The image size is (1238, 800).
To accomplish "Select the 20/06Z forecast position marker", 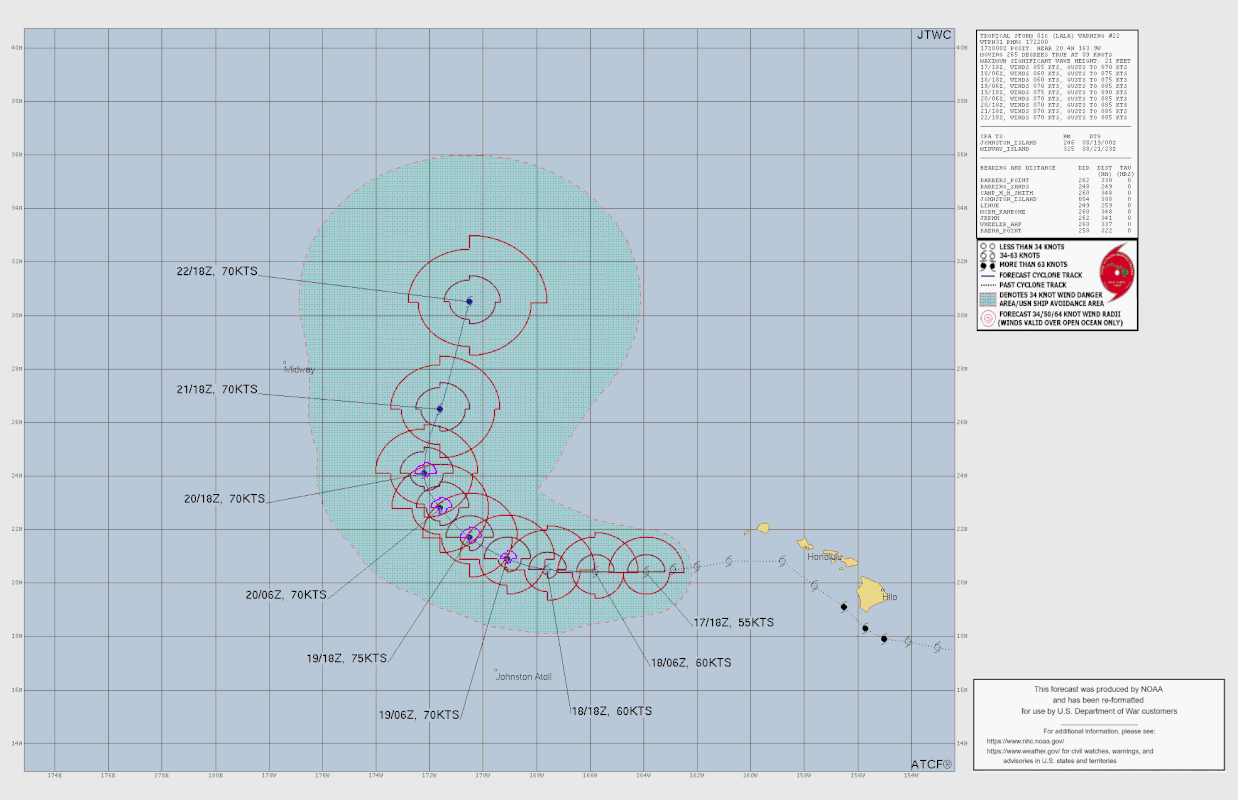I will click(x=440, y=508).
